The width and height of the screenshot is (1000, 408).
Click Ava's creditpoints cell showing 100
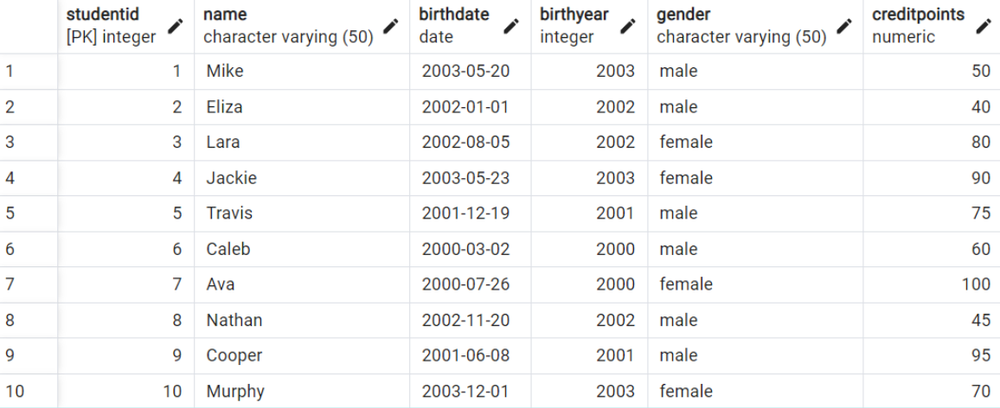point(932,284)
